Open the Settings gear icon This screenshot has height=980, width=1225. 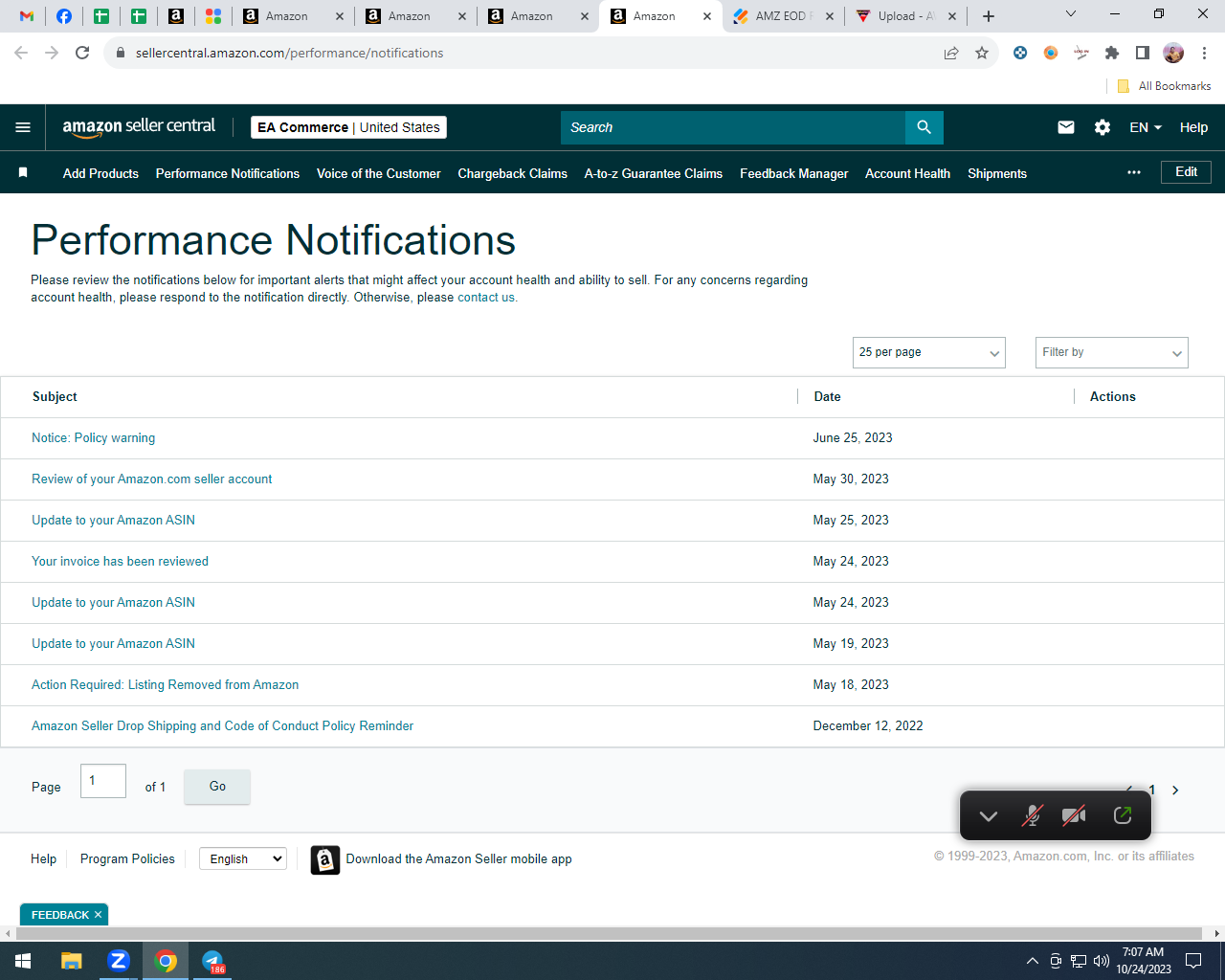1102,127
